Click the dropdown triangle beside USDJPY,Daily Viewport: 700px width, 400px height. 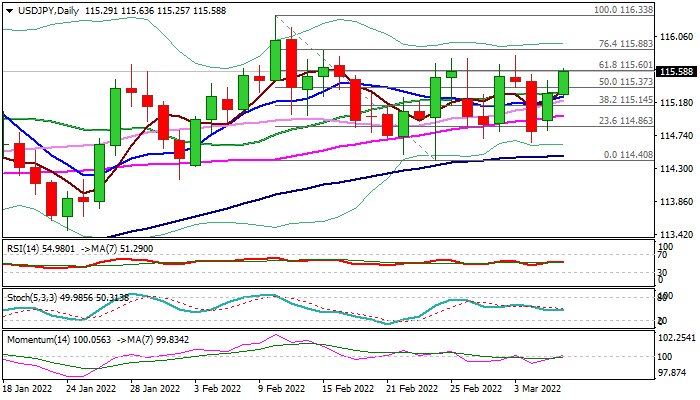pyautogui.click(x=9, y=11)
